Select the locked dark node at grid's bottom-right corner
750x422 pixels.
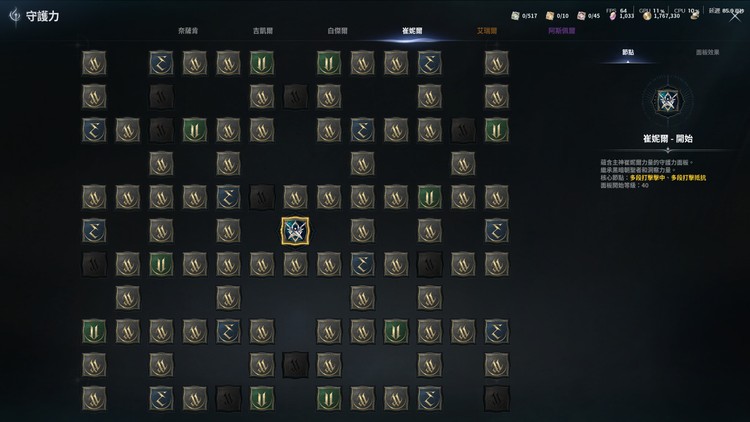(496, 398)
